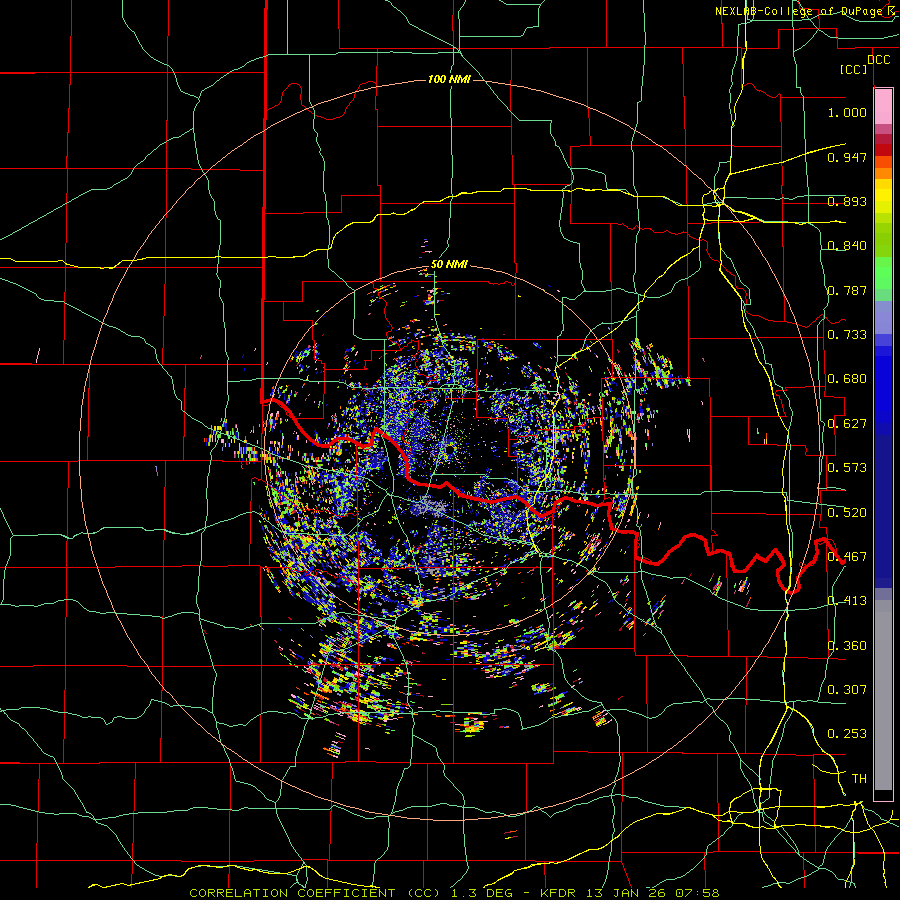The width and height of the screenshot is (900, 900).
Task: Click the 0.893 scale value
Action: [x=847, y=201]
